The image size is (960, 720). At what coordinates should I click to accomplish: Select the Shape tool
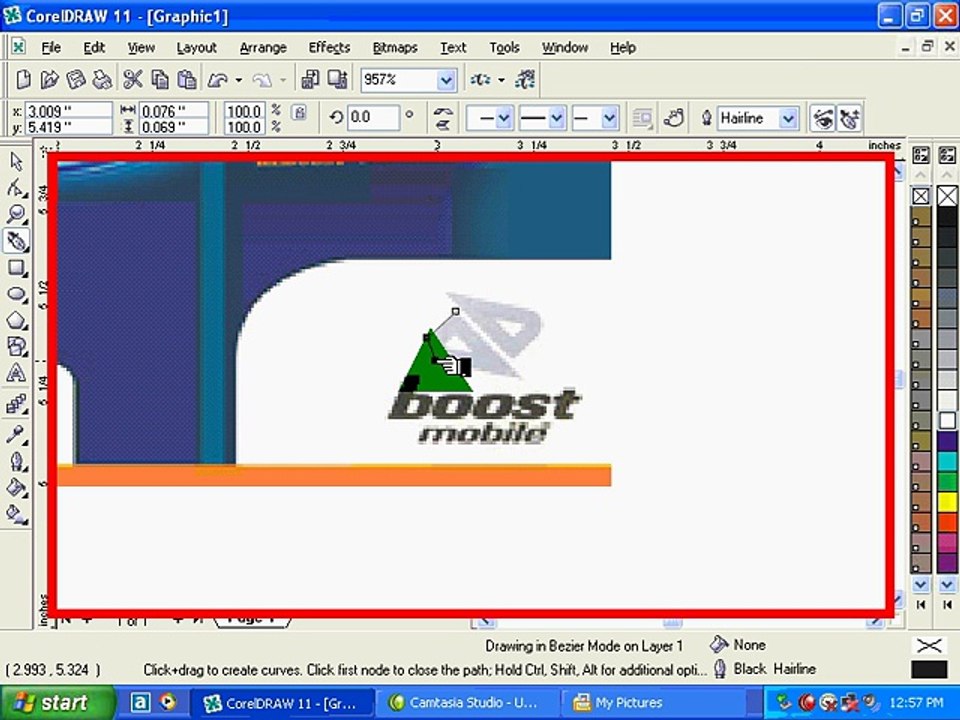pyautogui.click(x=16, y=188)
